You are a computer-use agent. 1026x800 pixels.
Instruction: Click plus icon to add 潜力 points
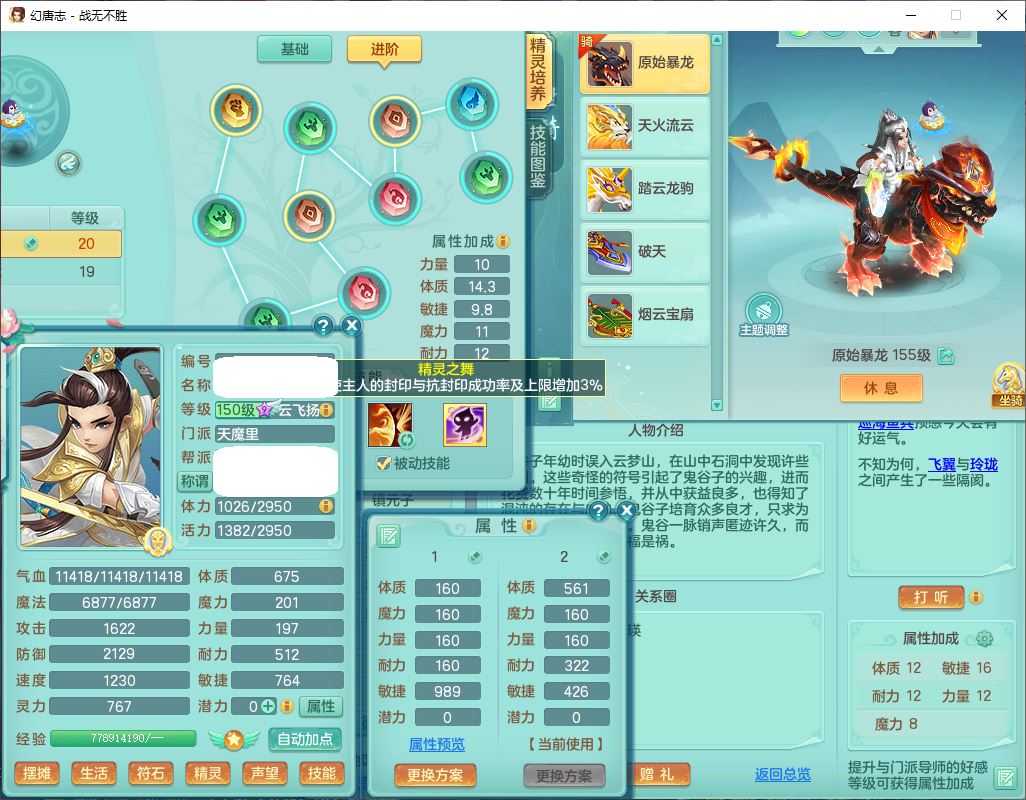coord(268,706)
